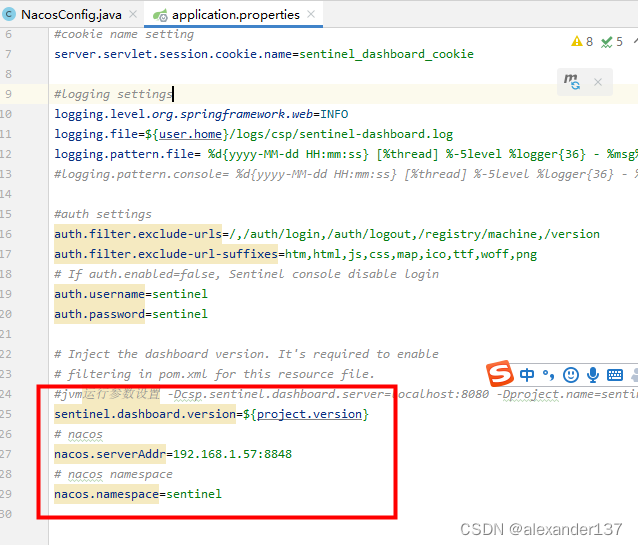This screenshot has width=638, height=545.
Task: Click the sentinel_dashboard_cookie value
Action: [386, 54]
